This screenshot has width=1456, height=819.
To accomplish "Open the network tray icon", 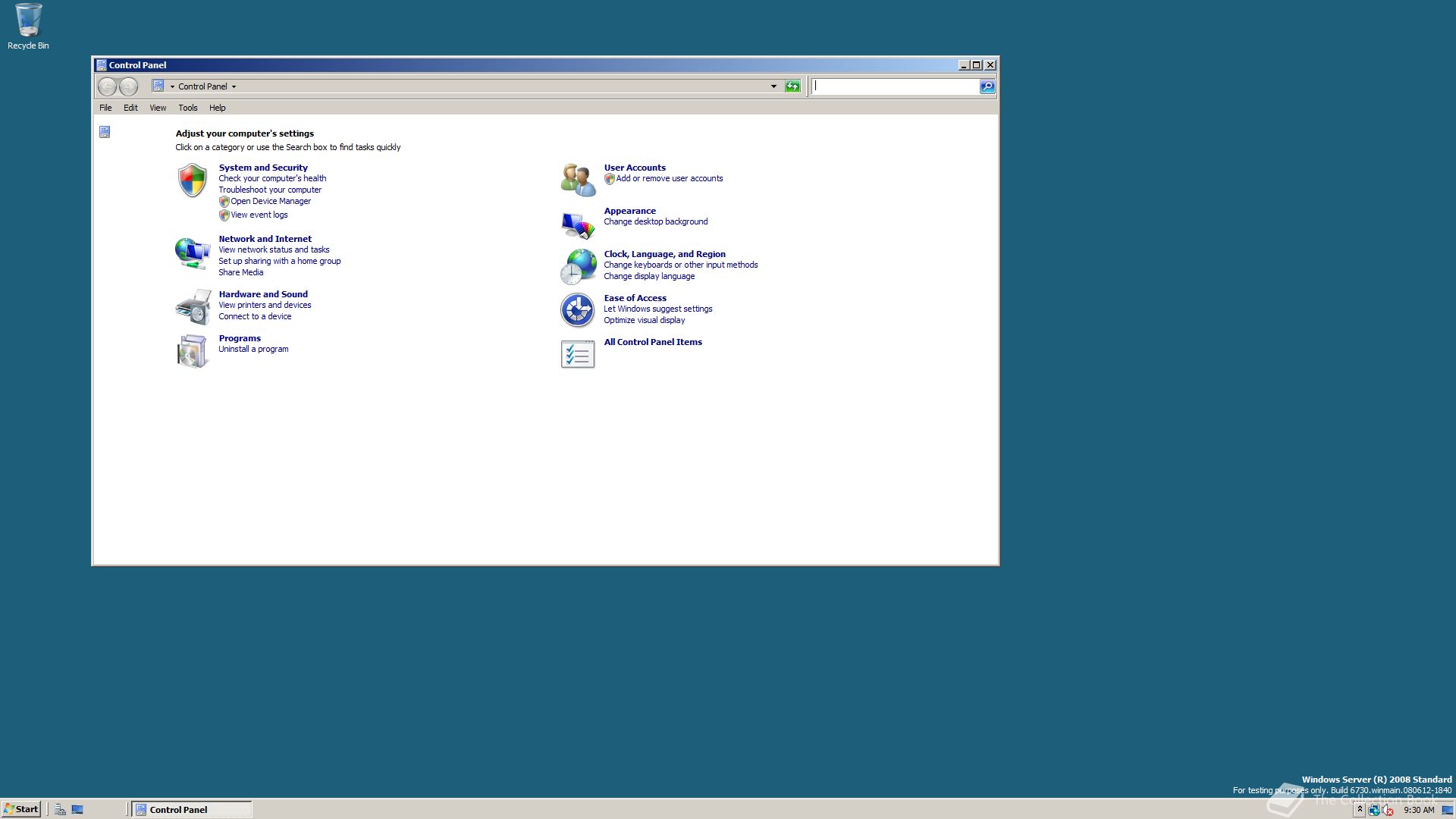I will click(x=1373, y=810).
